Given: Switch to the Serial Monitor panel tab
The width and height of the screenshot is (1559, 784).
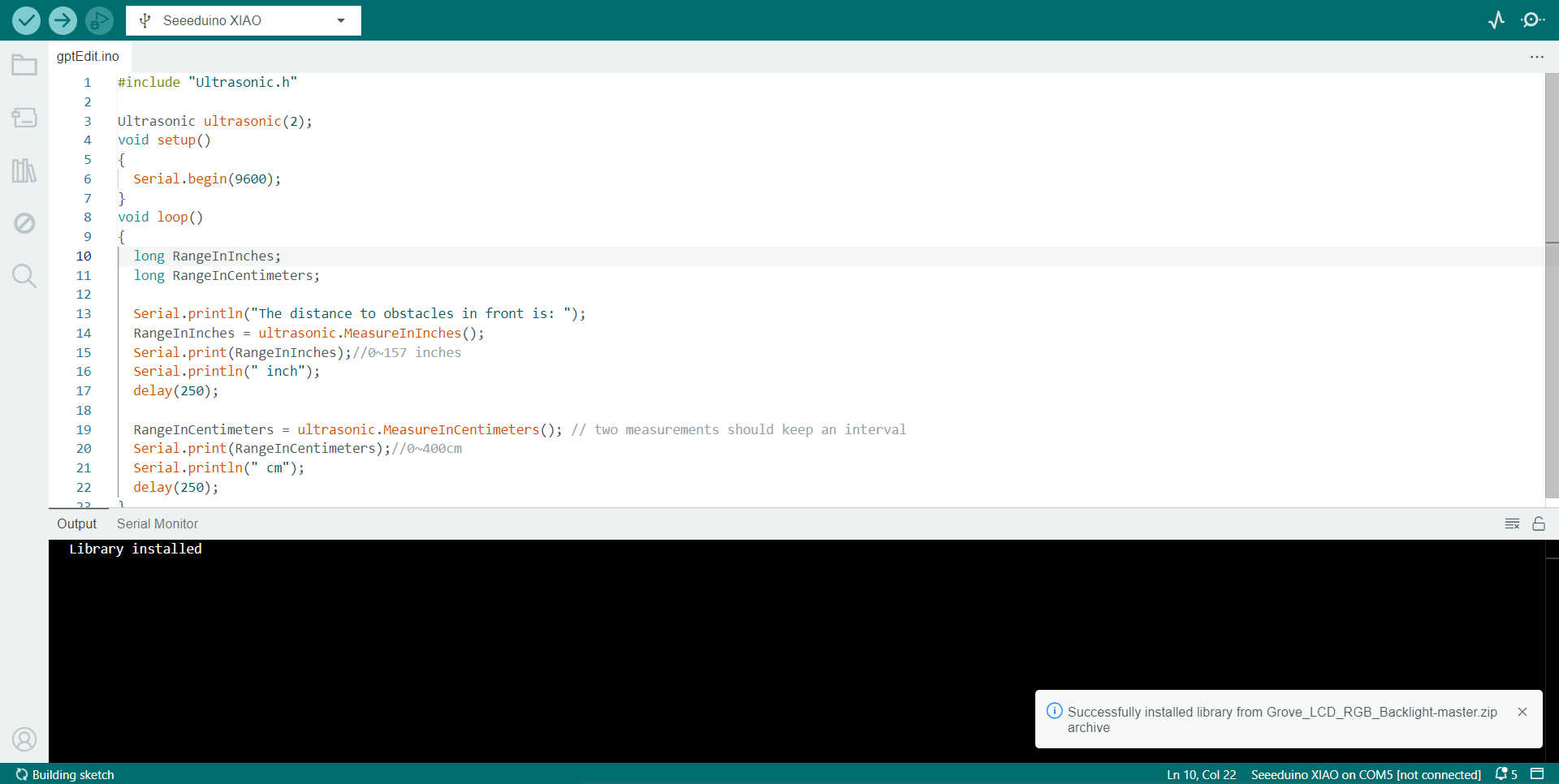Looking at the screenshot, I should point(158,524).
